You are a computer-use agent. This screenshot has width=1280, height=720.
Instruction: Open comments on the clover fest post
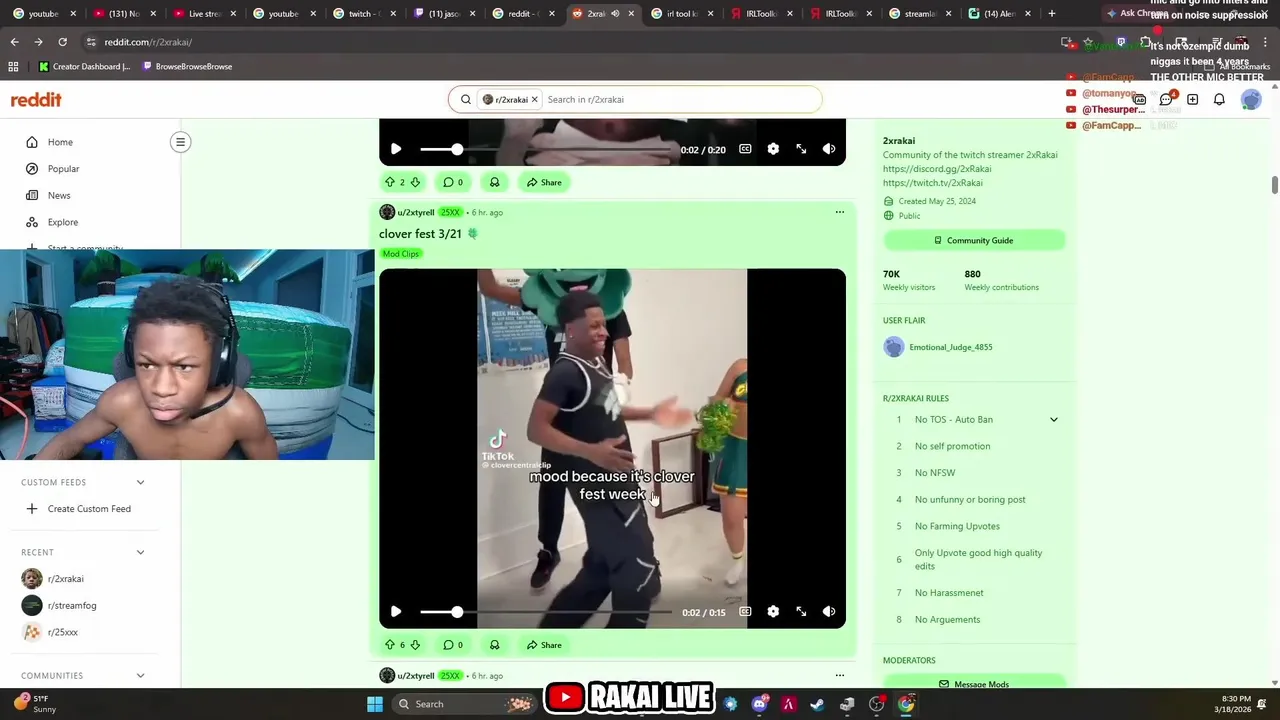coord(453,645)
